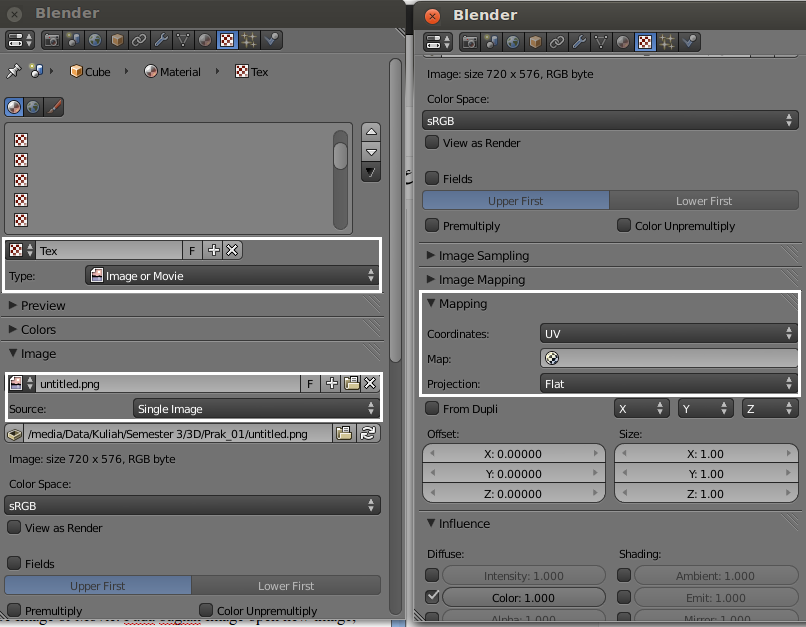
Task: Expand Colors panel
Action: click(13, 329)
